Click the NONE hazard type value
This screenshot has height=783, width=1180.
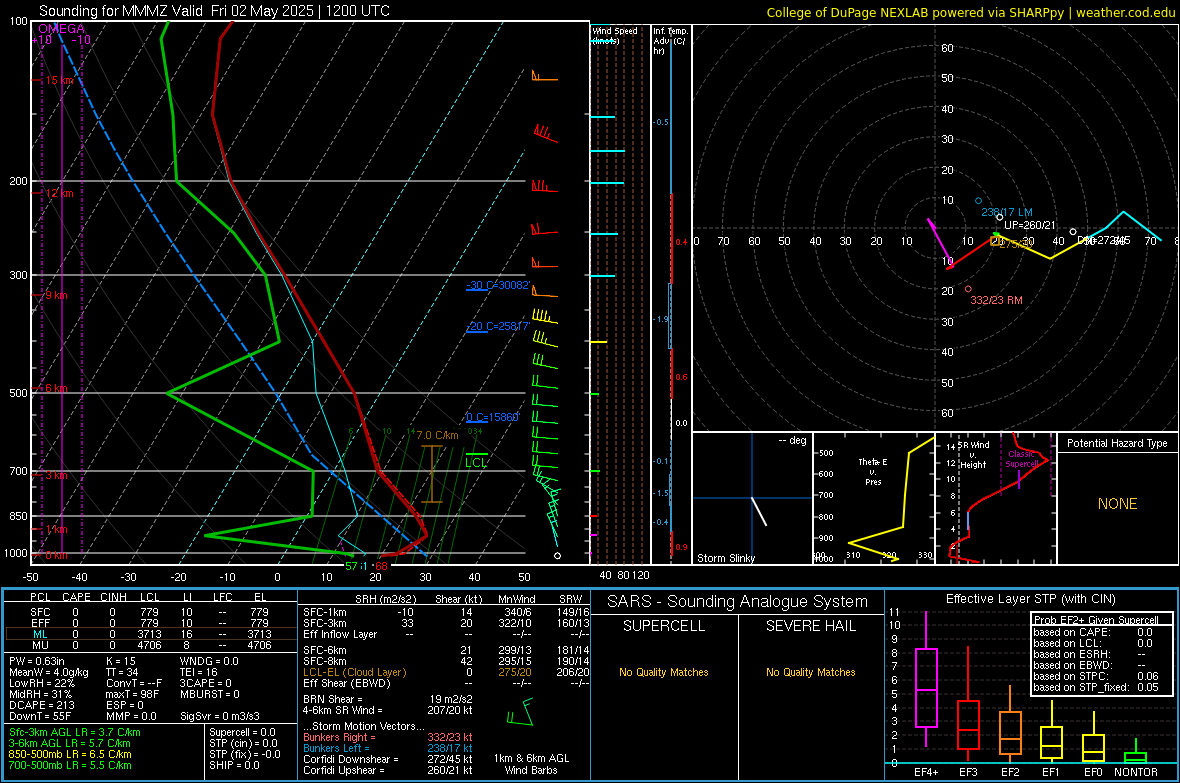[1118, 504]
